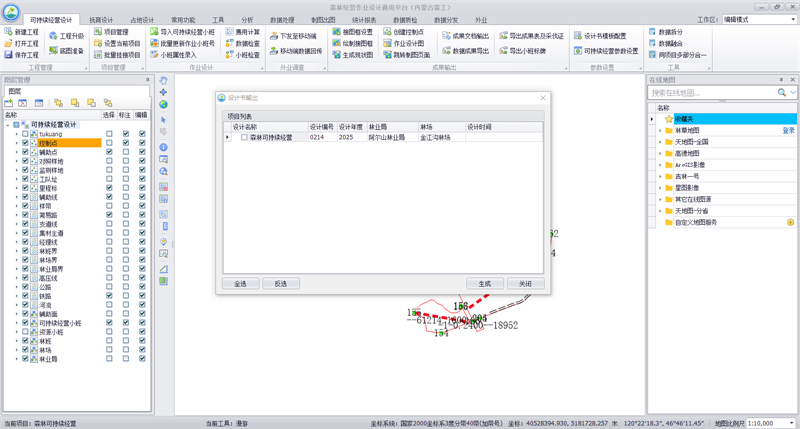Check the 森林可持续经营 row checkbox in dialog
800x429 pixels.
click(x=244, y=138)
